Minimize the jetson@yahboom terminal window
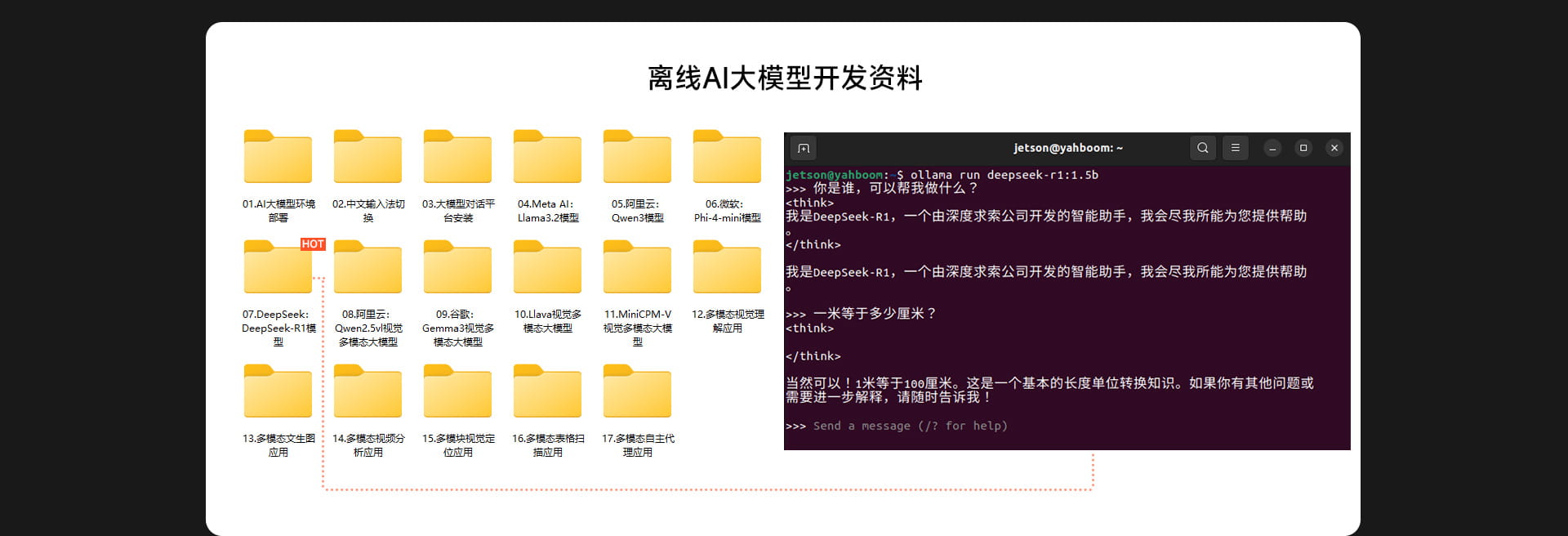Image resolution: width=1568 pixels, height=536 pixels. [1272, 148]
